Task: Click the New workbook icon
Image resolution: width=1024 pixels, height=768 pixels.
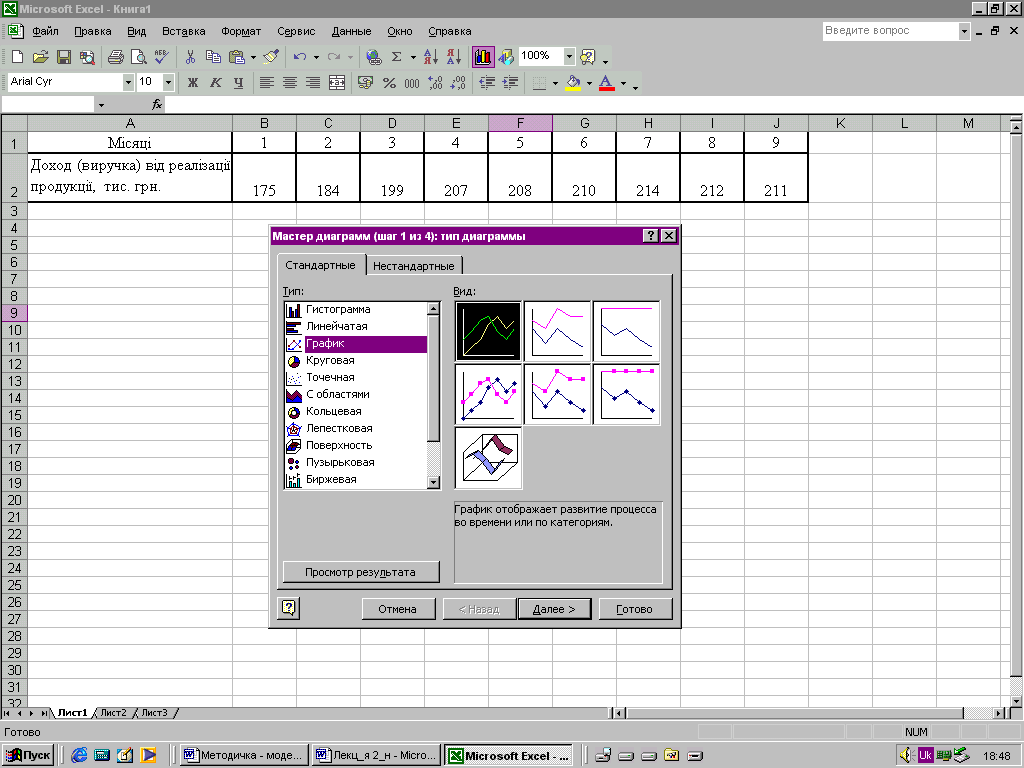Action: [18, 57]
